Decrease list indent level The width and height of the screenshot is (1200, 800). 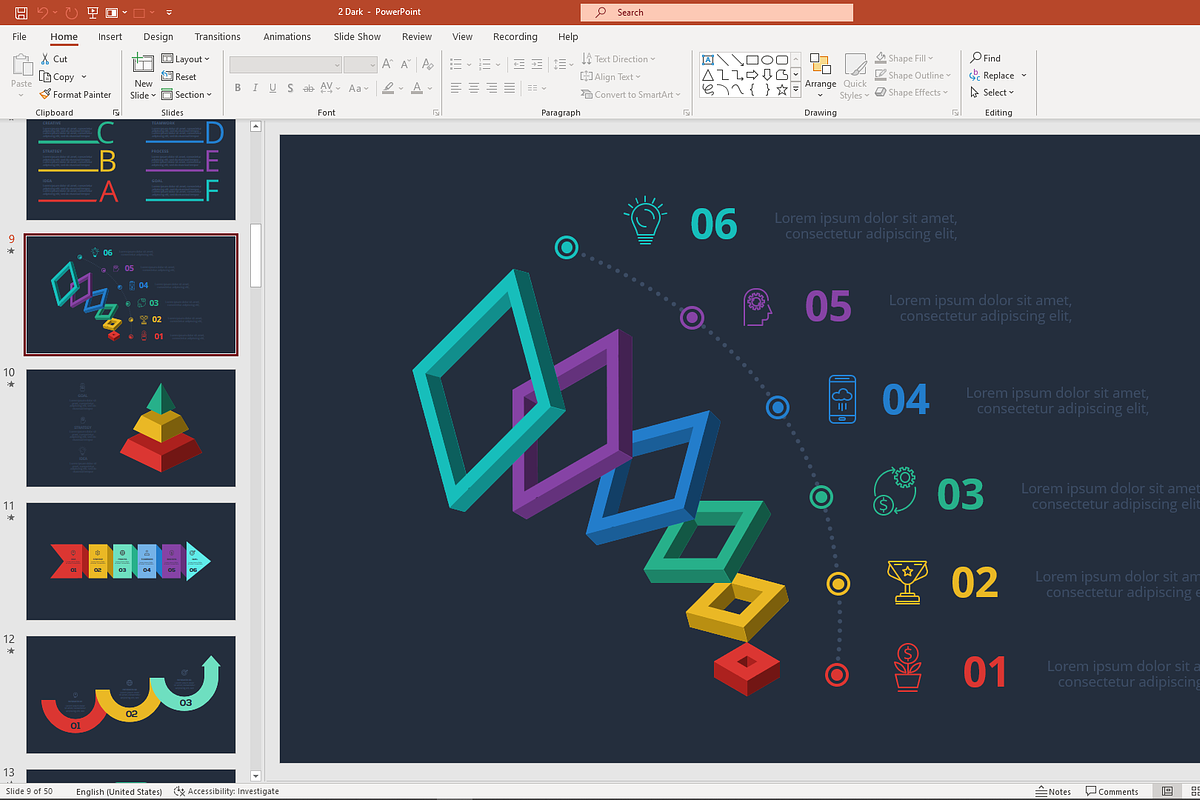pyautogui.click(x=519, y=62)
